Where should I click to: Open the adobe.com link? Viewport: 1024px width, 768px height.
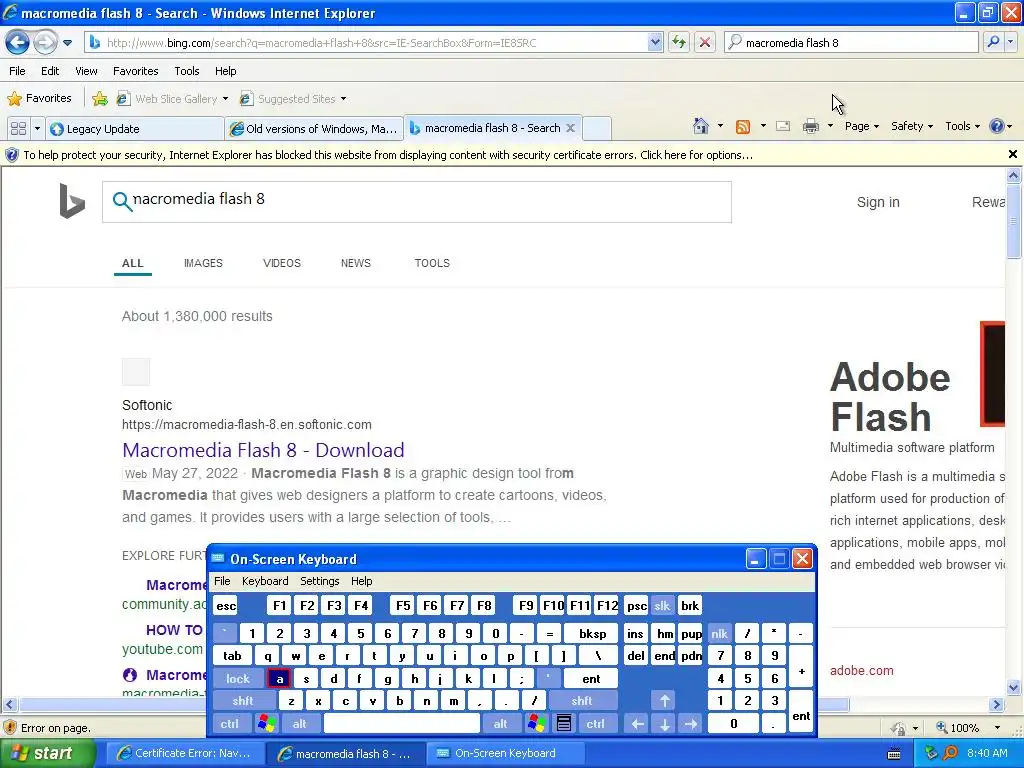click(861, 671)
